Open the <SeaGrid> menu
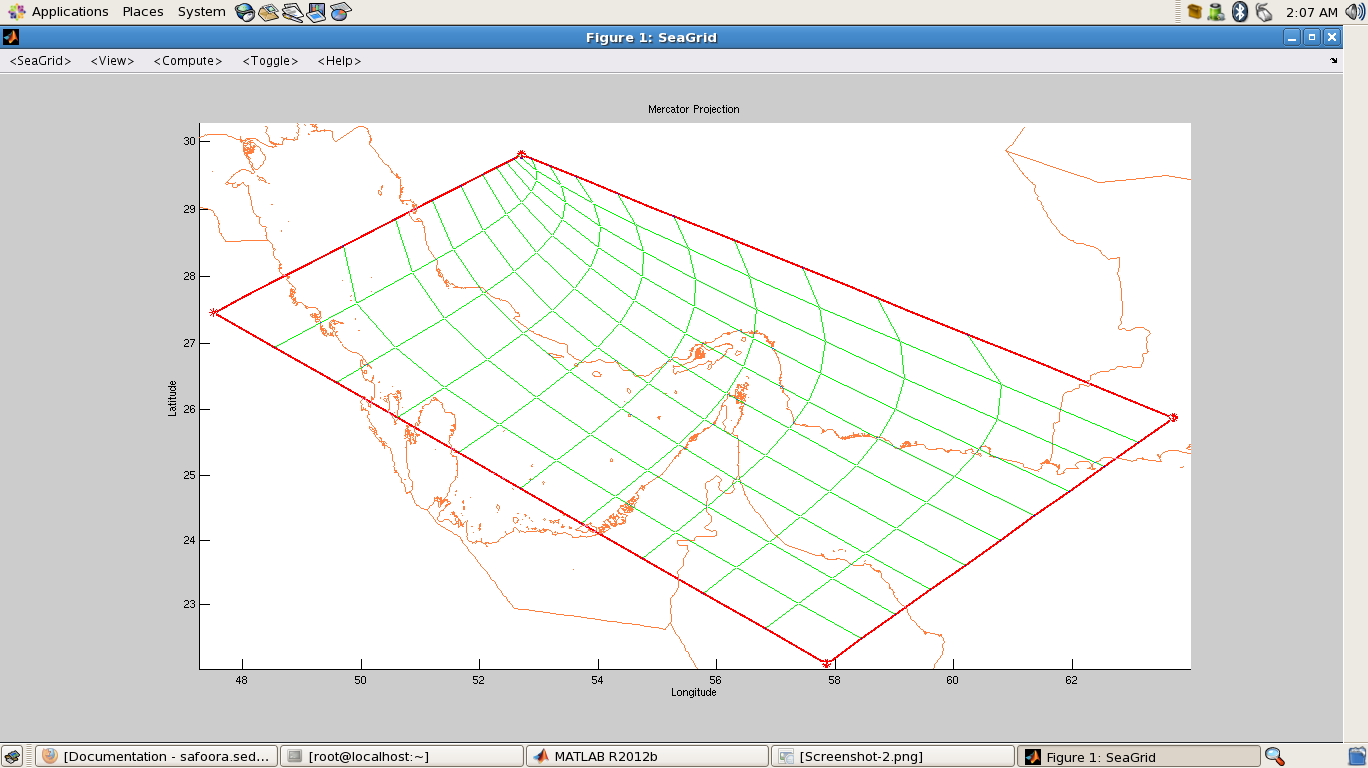 click(x=41, y=61)
